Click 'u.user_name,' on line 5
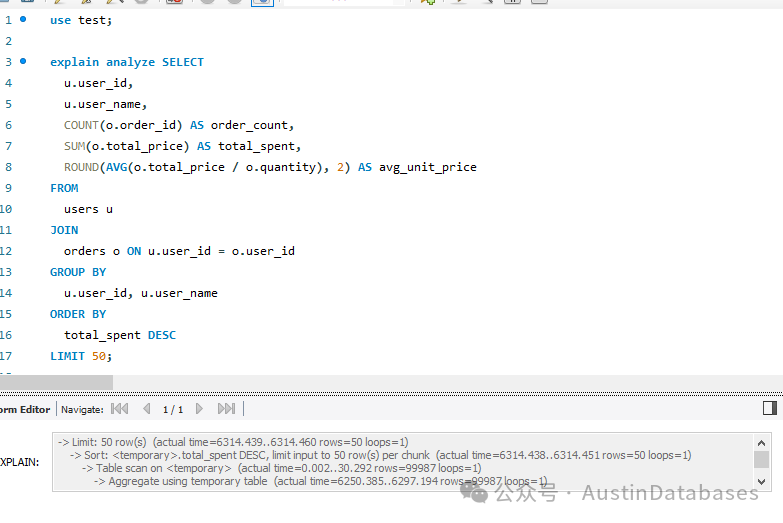Screen dimensions: 783x523 [x=105, y=104]
